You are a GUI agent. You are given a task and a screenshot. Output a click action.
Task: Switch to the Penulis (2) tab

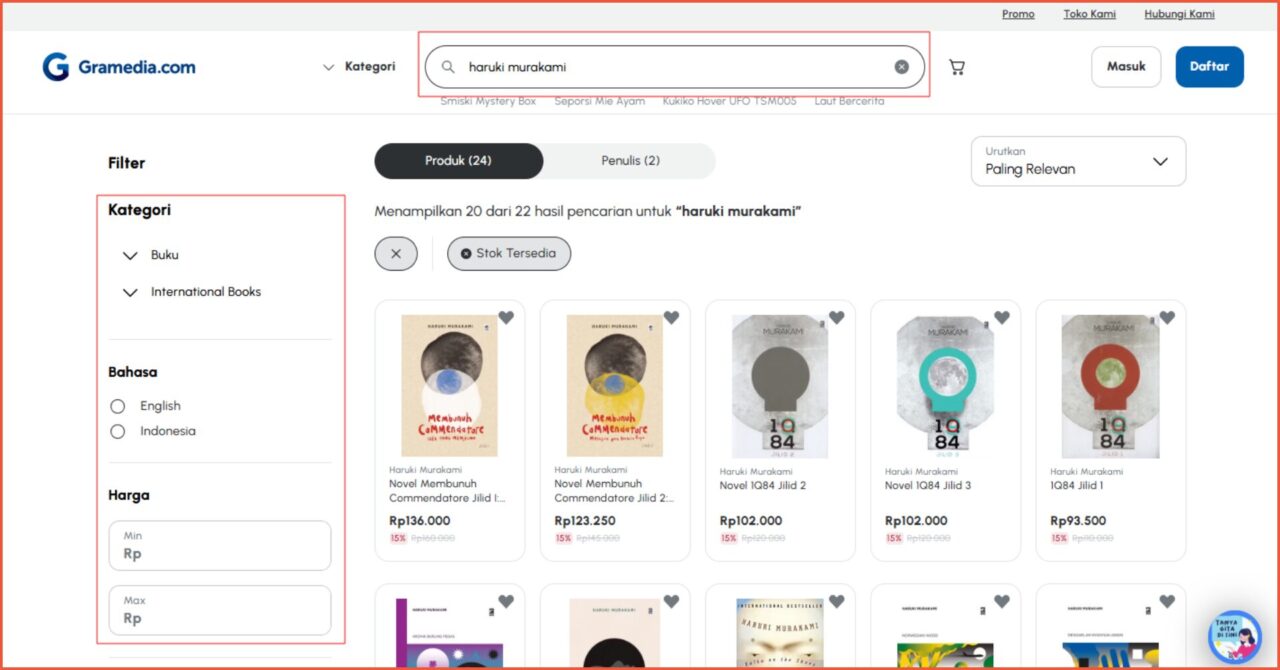point(630,161)
